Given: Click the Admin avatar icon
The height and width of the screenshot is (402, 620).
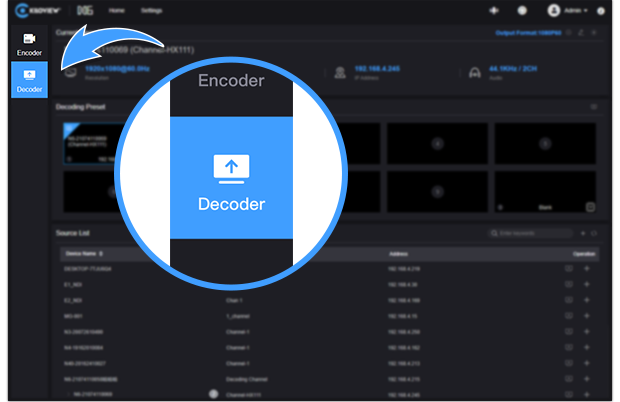Looking at the screenshot, I should (554, 11).
